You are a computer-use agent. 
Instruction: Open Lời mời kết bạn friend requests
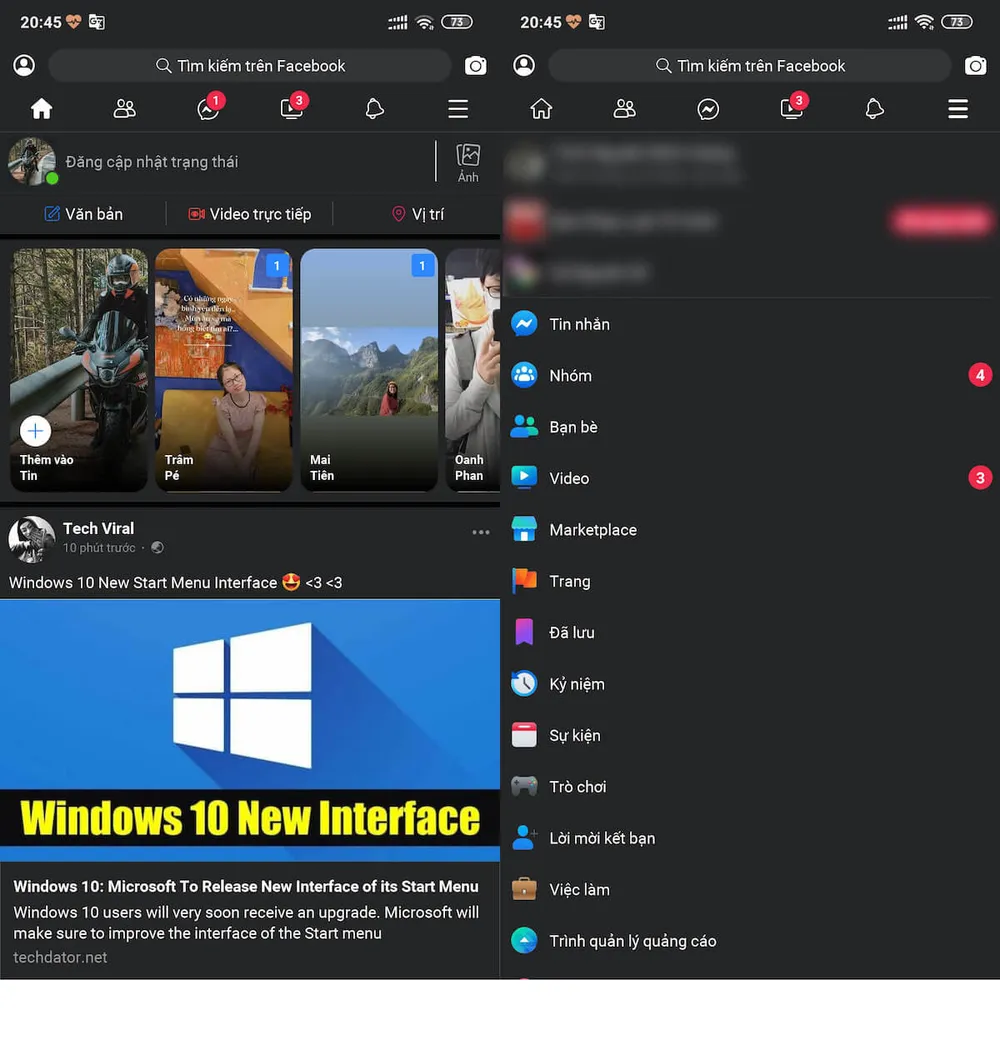[x=601, y=838]
